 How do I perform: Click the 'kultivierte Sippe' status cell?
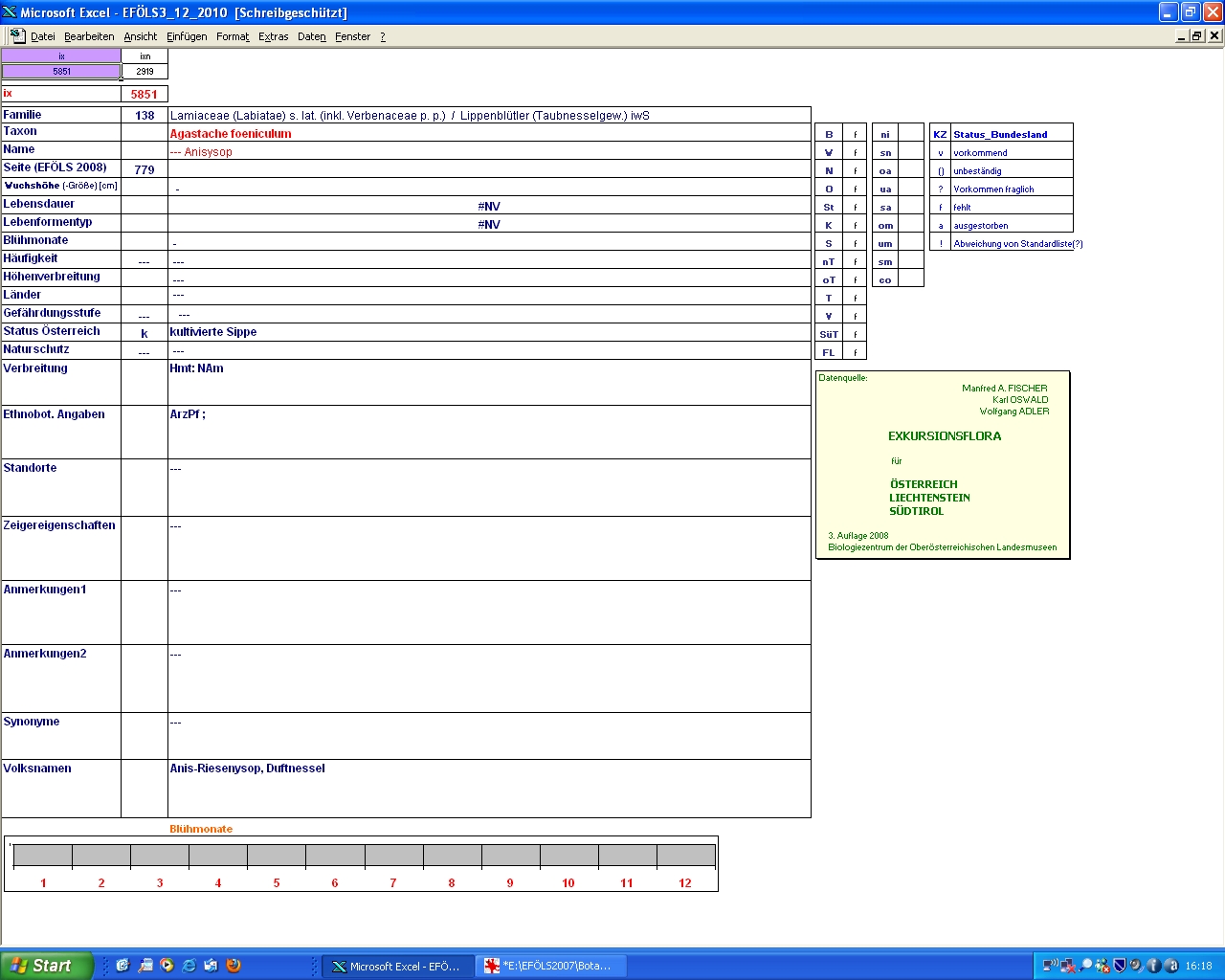pos(489,332)
